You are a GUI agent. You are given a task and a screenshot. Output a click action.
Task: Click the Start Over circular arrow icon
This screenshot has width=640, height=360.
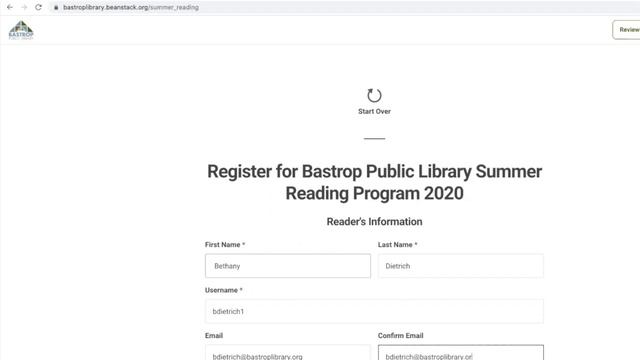[374, 95]
